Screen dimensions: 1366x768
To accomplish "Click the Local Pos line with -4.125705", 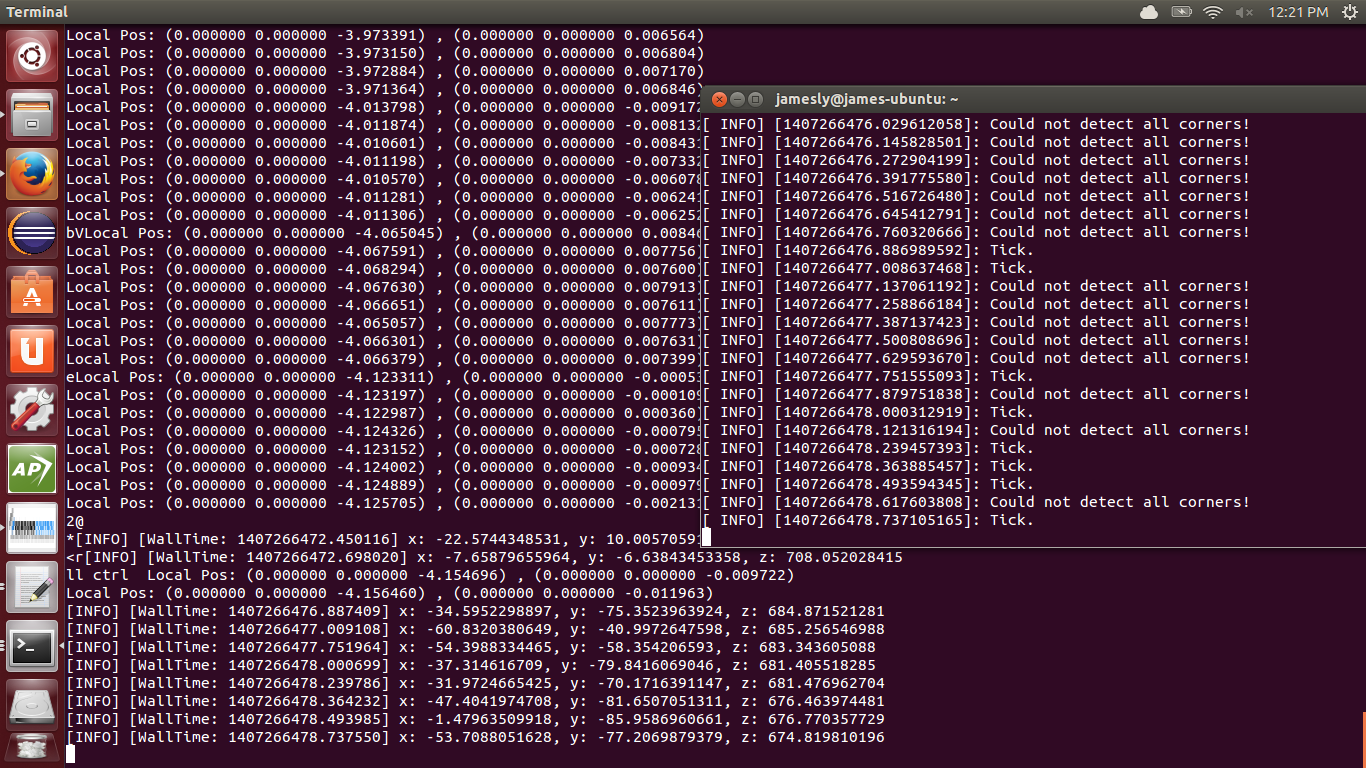I will (x=383, y=502).
